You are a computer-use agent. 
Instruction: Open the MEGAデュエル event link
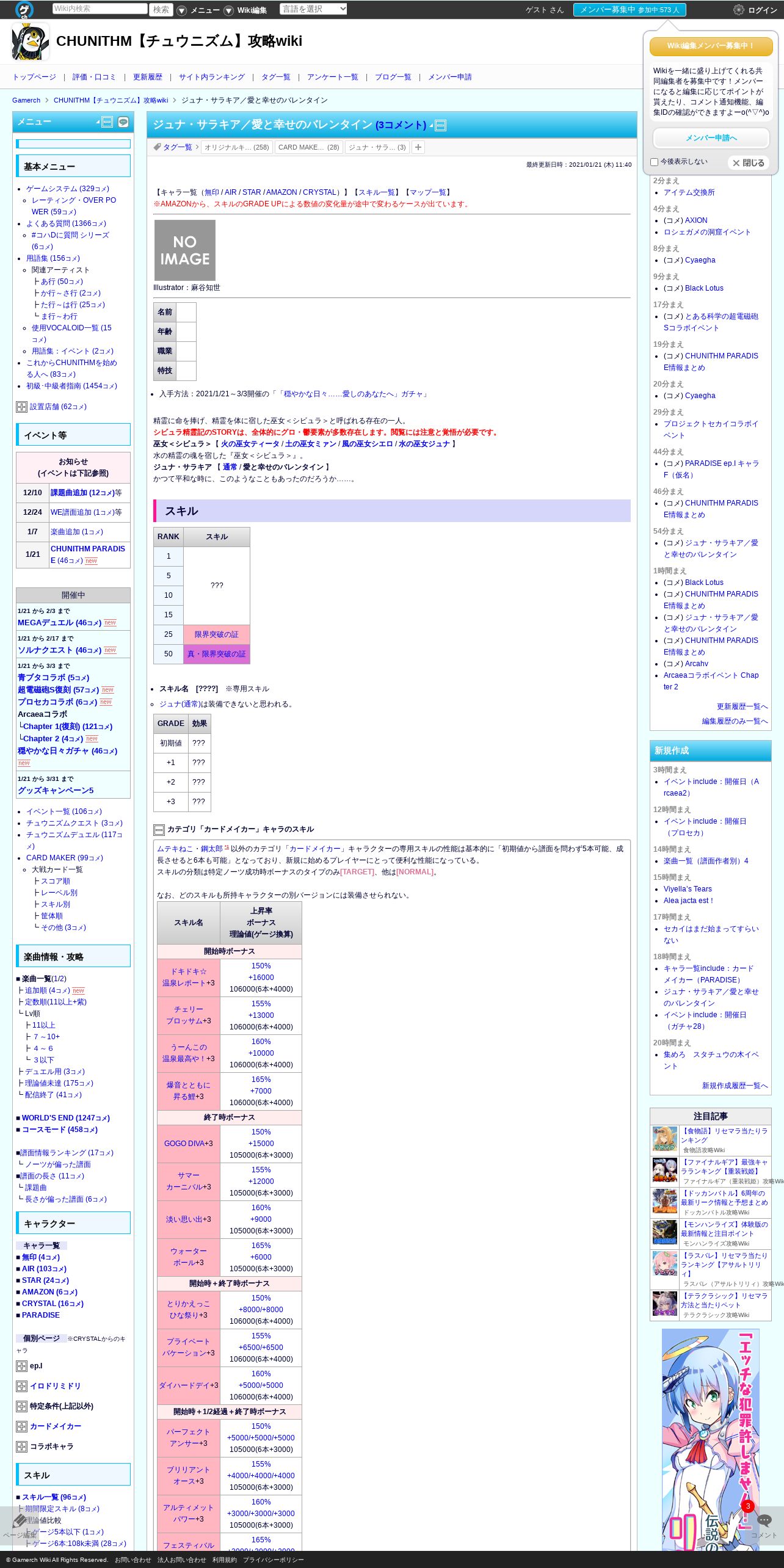click(59, 623)
